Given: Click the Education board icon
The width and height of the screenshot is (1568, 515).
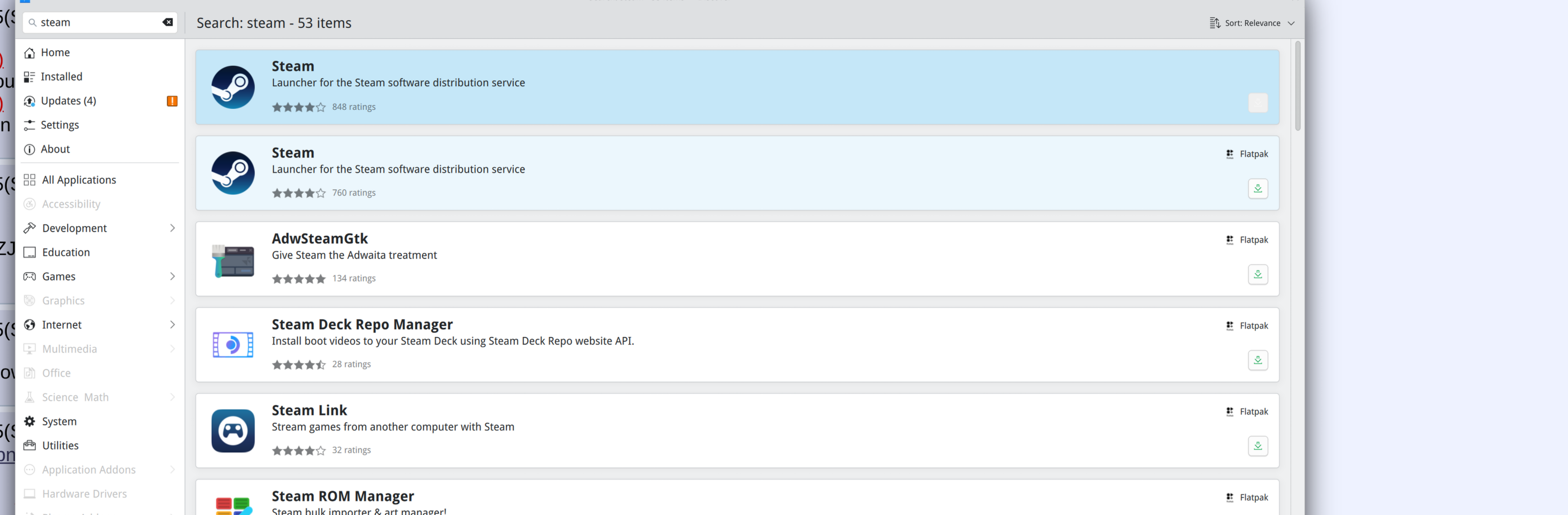Looking at the screenshot, I should (x=29, y=252).
